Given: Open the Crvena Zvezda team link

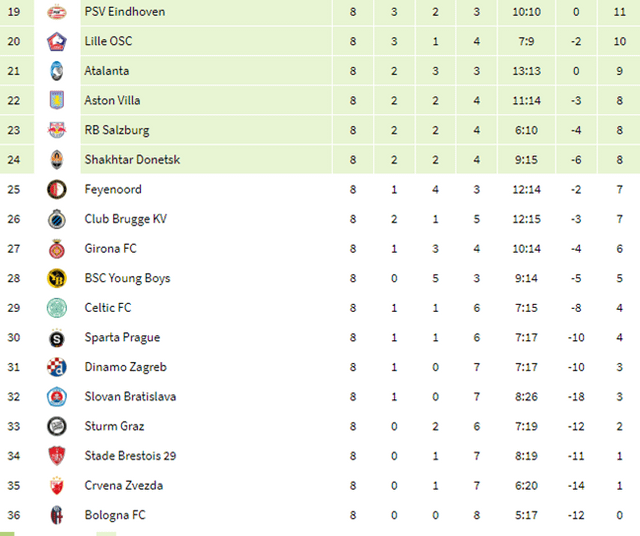Looking at the screenshot, I should tap(123, 486).
